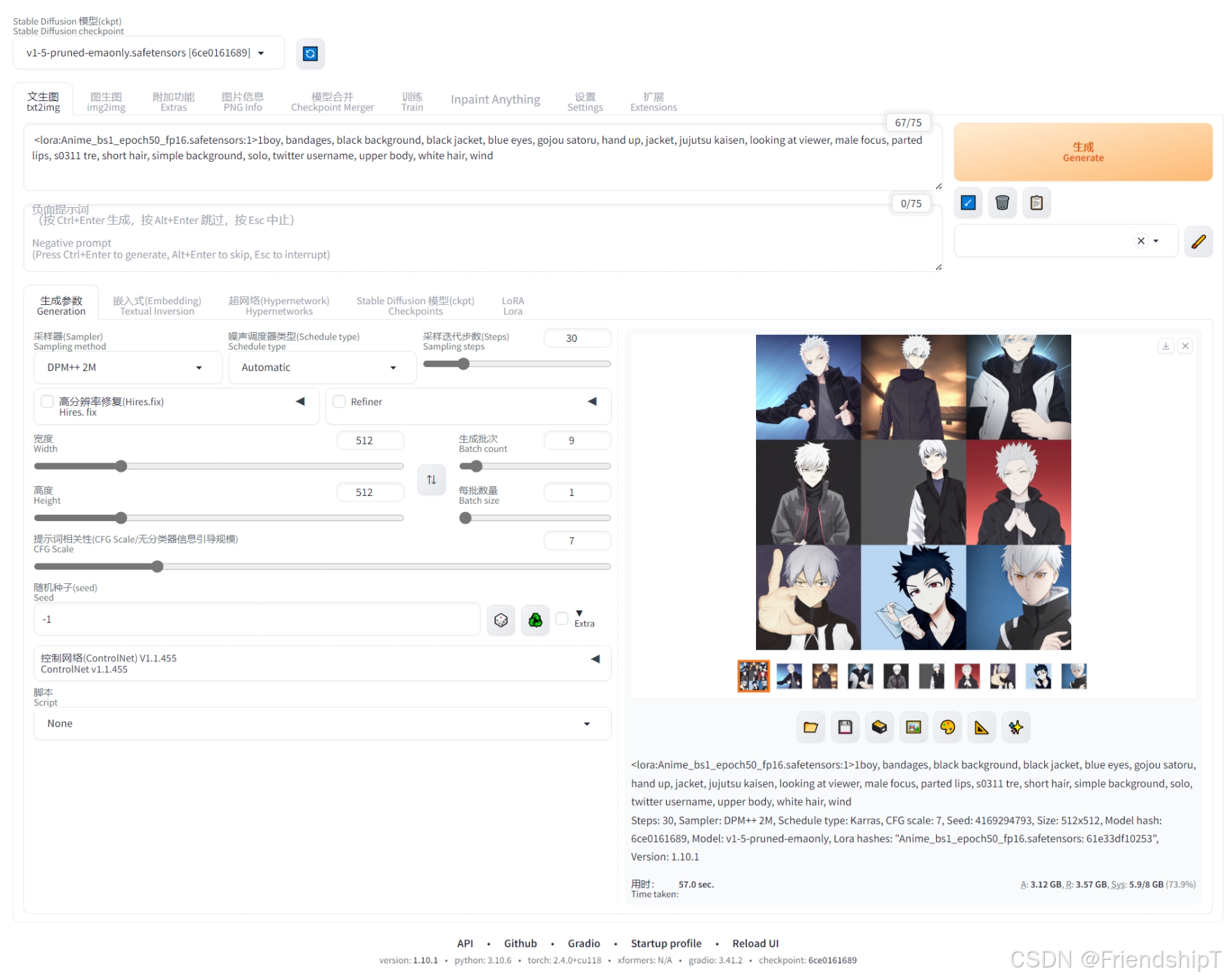Open the Sampling method dropdown

[127, 367]
